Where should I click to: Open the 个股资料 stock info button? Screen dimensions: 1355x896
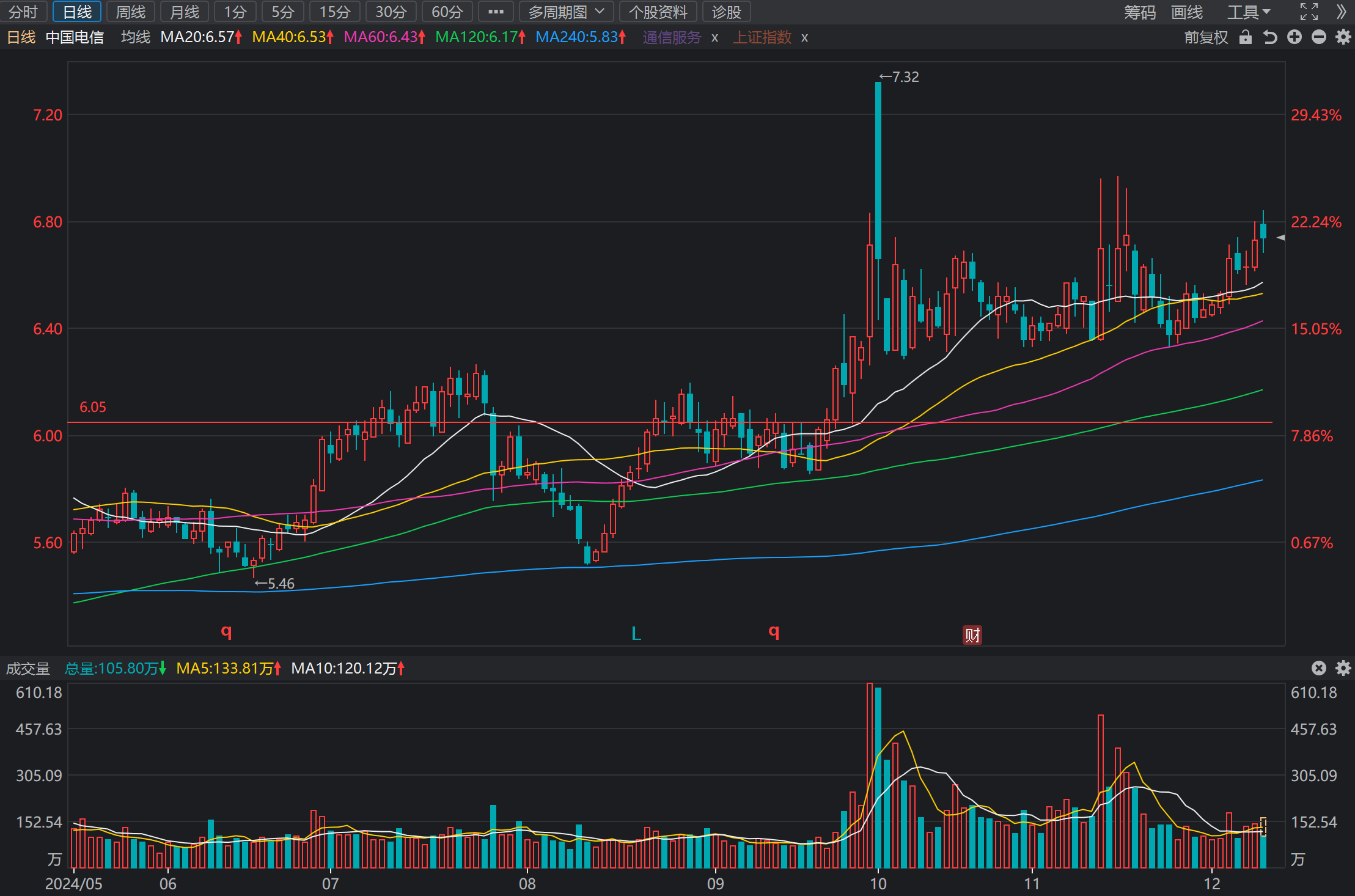pos(658,12)
